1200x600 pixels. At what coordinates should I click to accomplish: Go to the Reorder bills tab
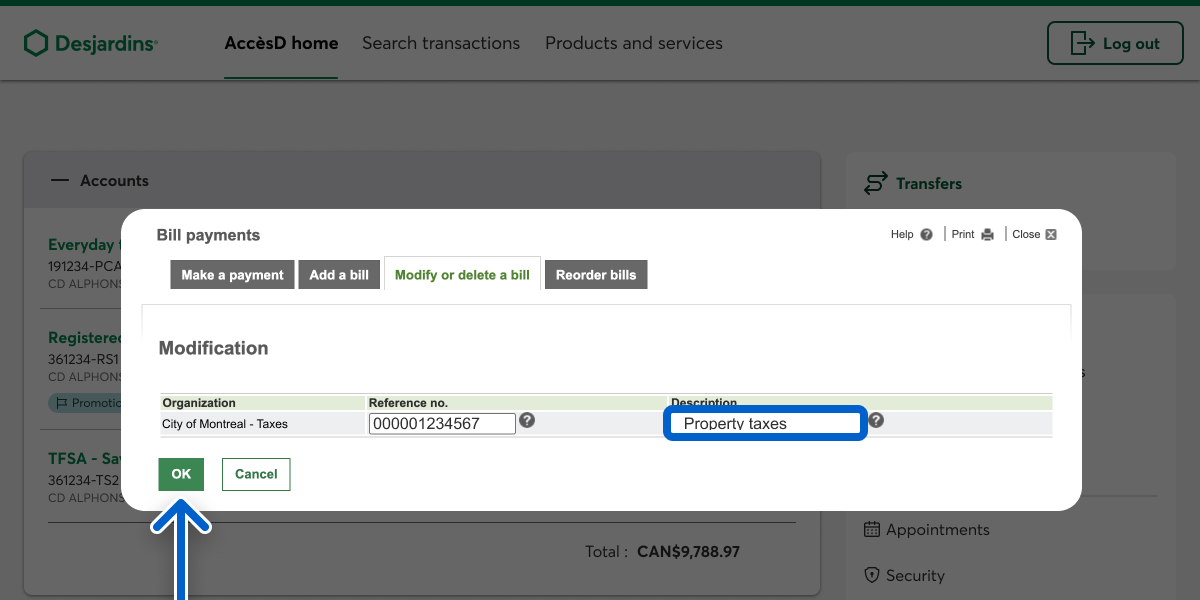(596, 275)
